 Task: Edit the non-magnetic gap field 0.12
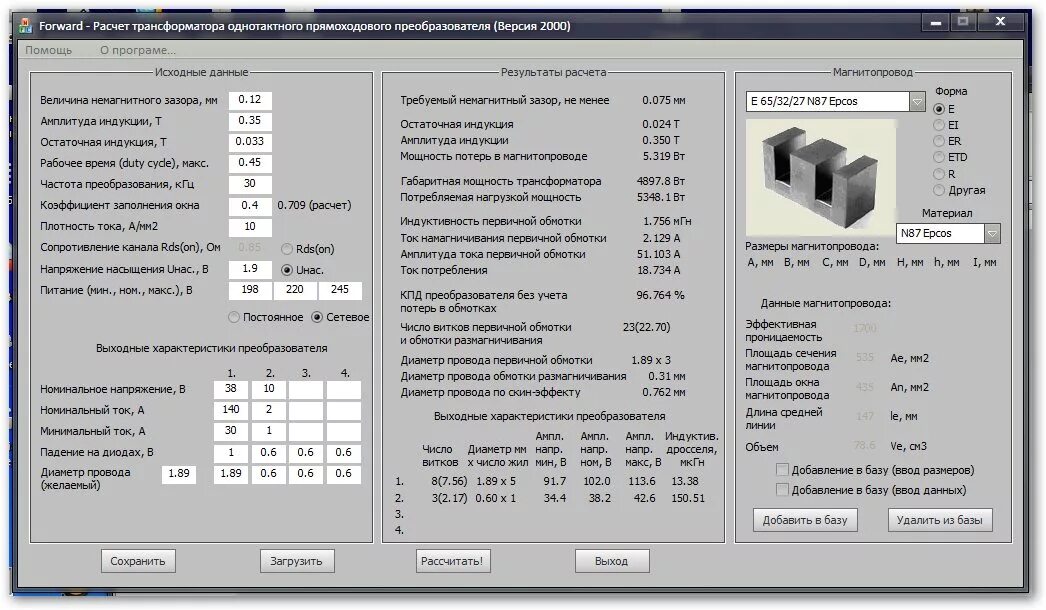(x=250, y=100)
